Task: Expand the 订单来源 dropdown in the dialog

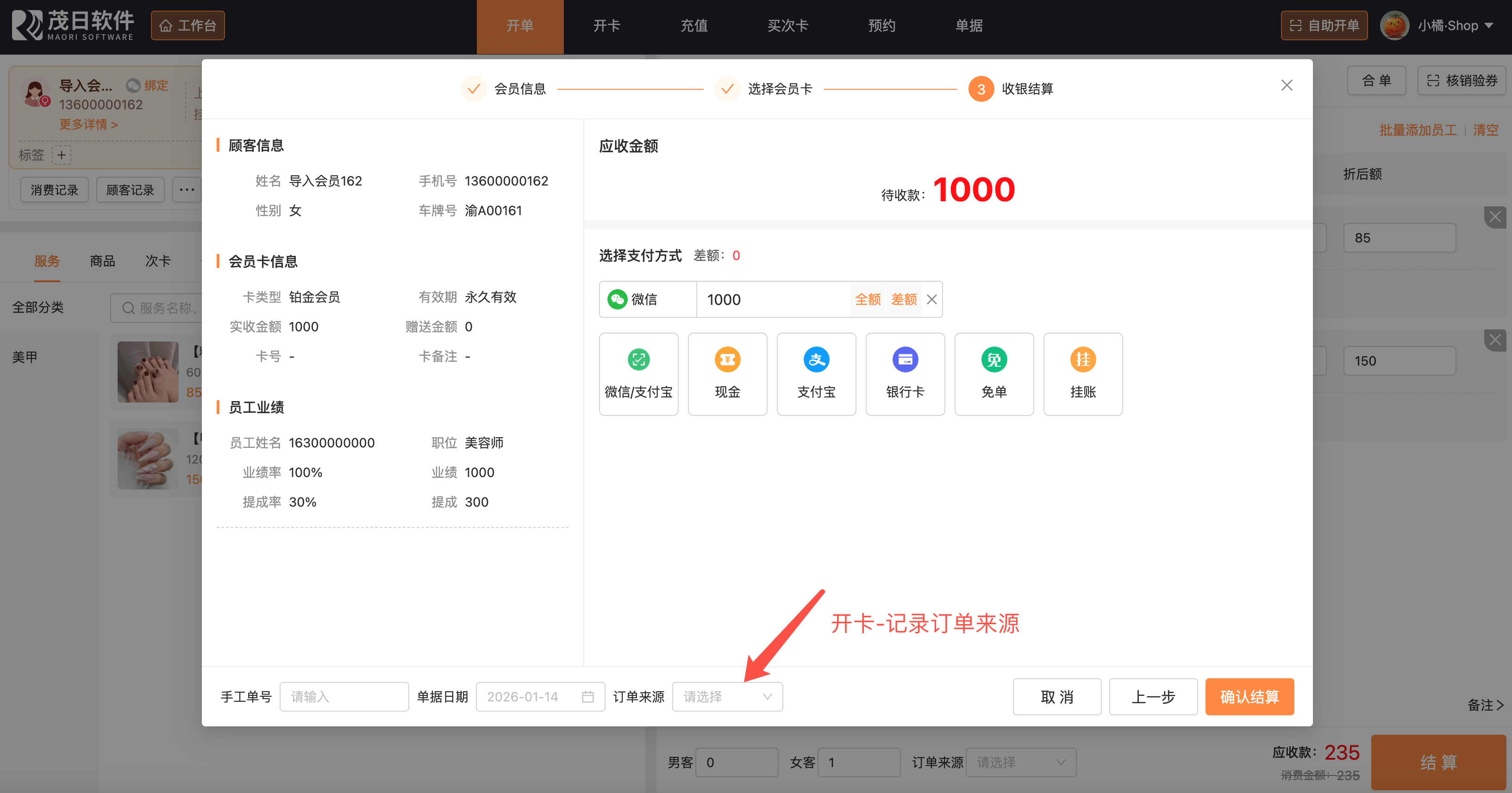Action: pyautogui.click(x=727, y=696)
